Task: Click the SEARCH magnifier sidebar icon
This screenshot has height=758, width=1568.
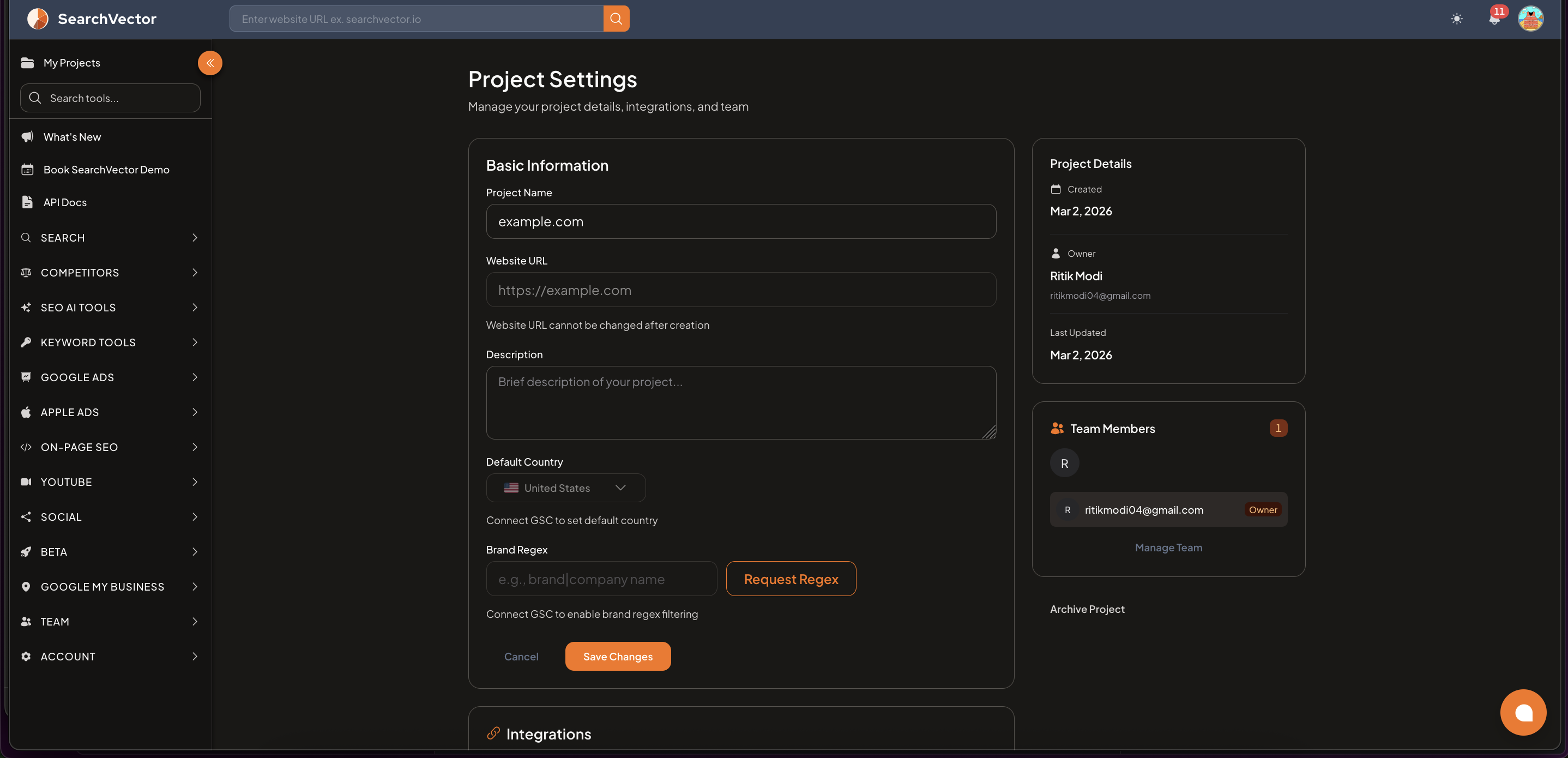Action: point(26,237)
